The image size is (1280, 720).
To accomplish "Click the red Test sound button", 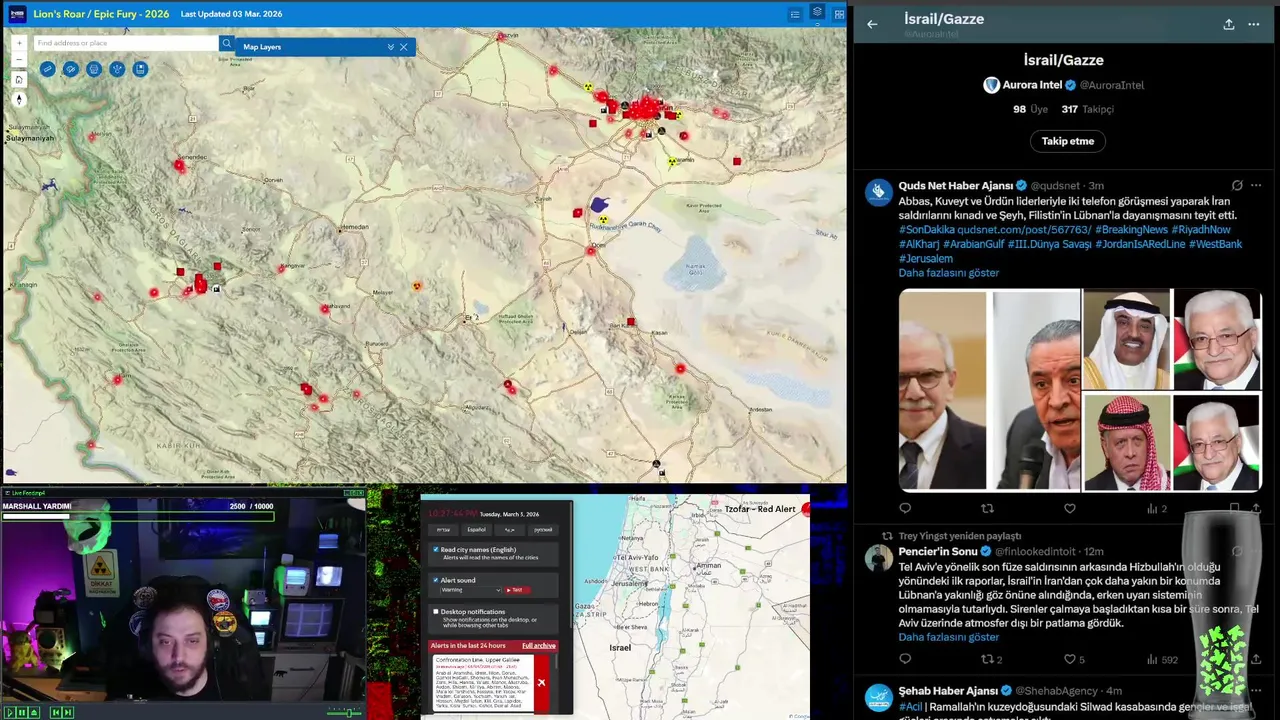I will (x=517, y=590).
